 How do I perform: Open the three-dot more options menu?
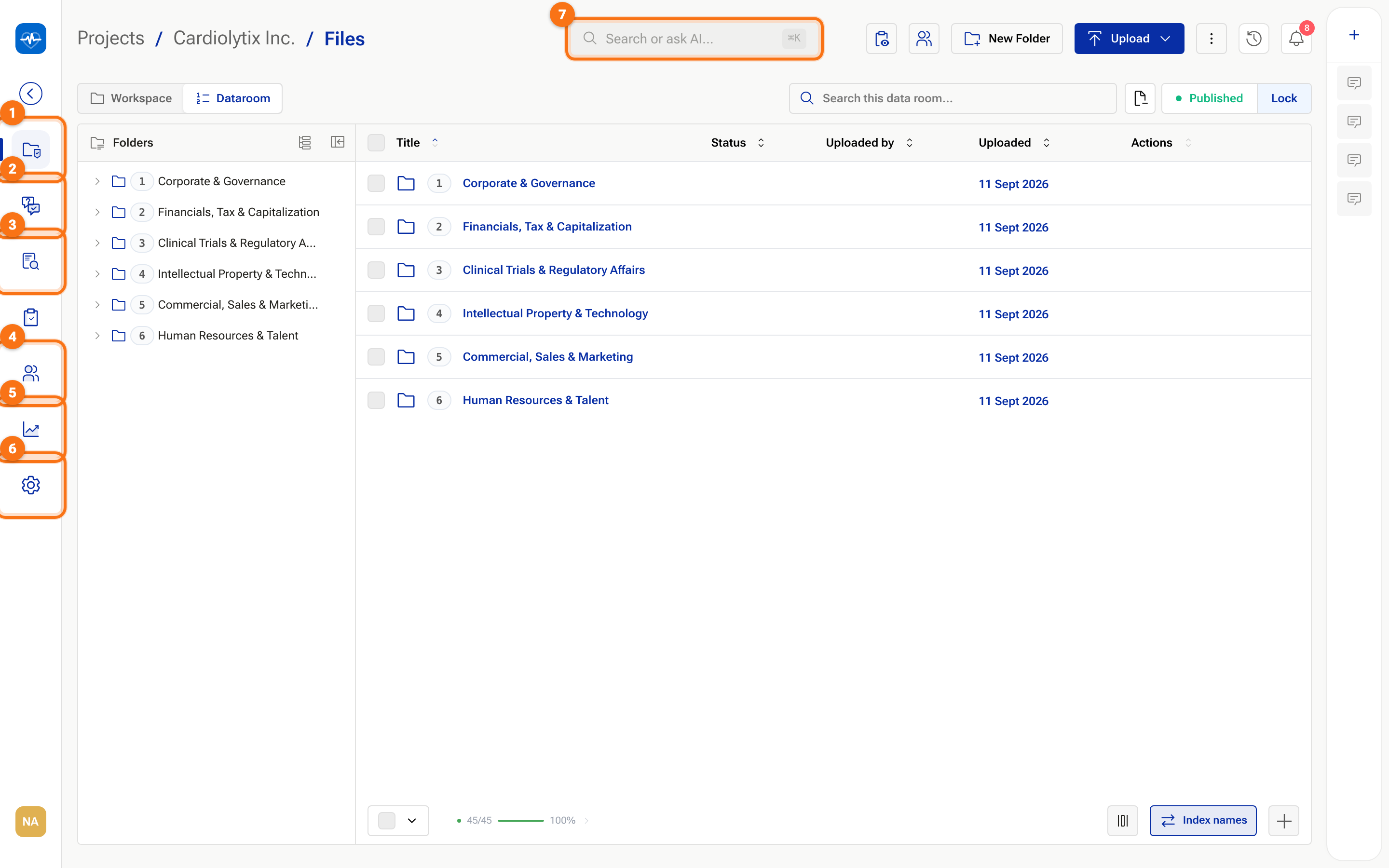point(1212,39)
